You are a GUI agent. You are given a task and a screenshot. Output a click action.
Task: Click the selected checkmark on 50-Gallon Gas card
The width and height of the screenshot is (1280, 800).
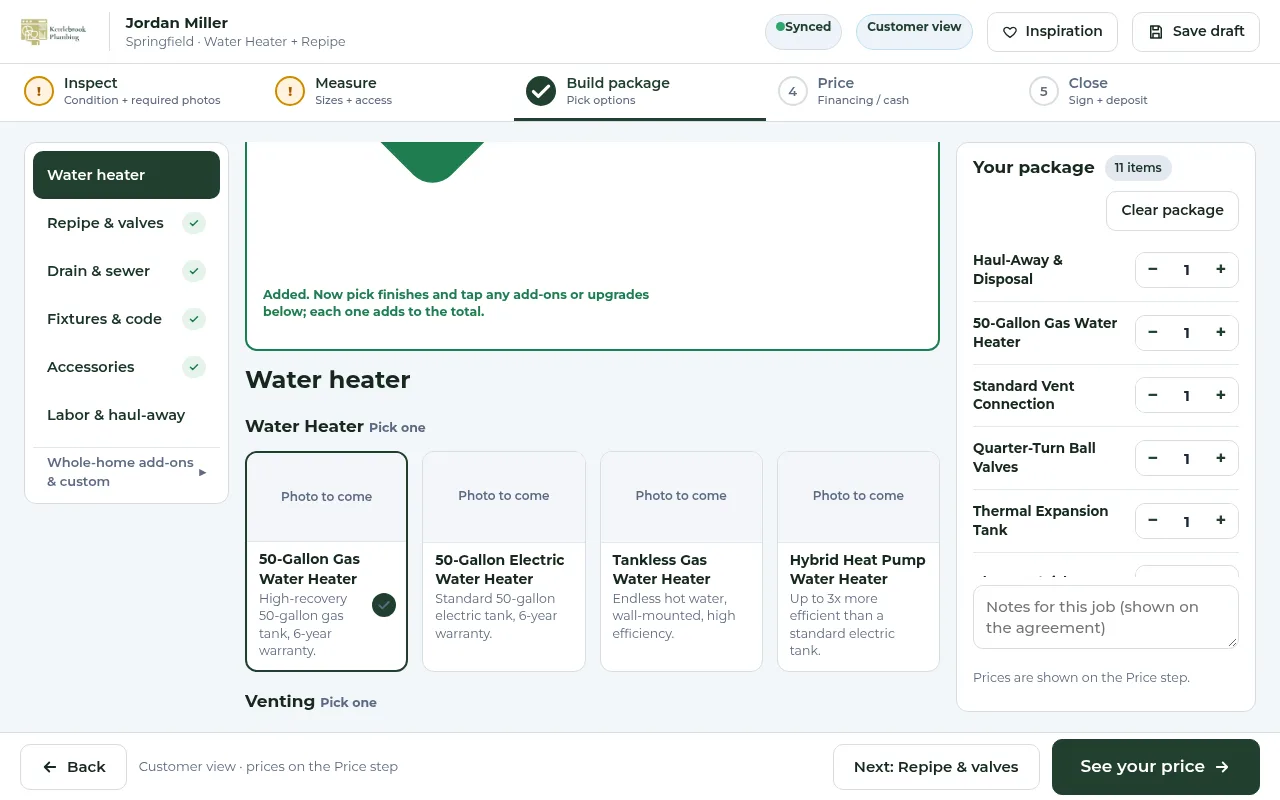pyautogui.click(x=384, y=605)
